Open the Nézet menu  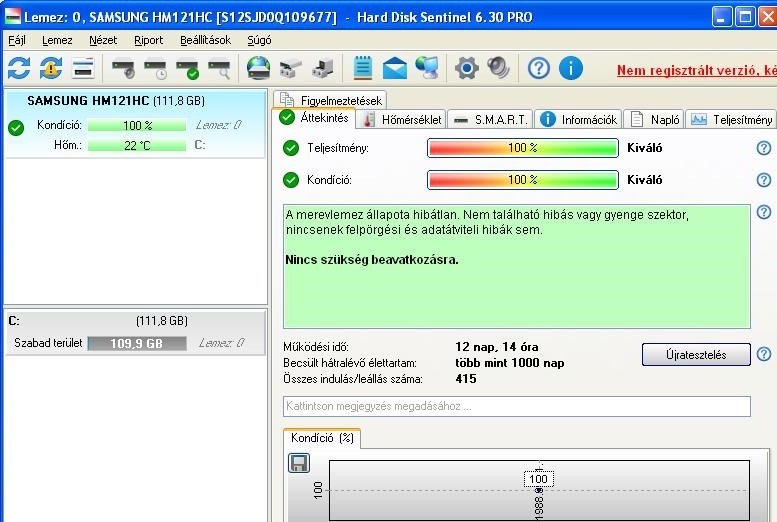coord(103,40)
